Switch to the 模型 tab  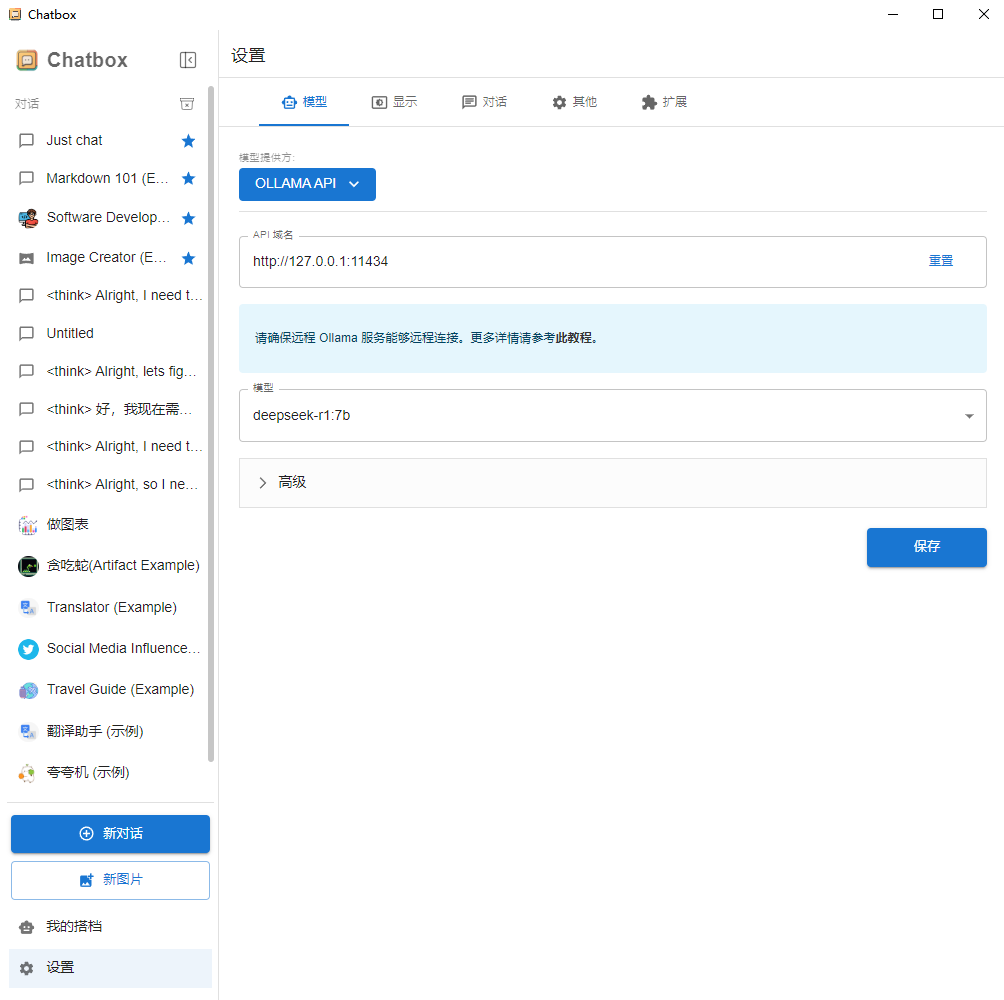coord(304,102)
